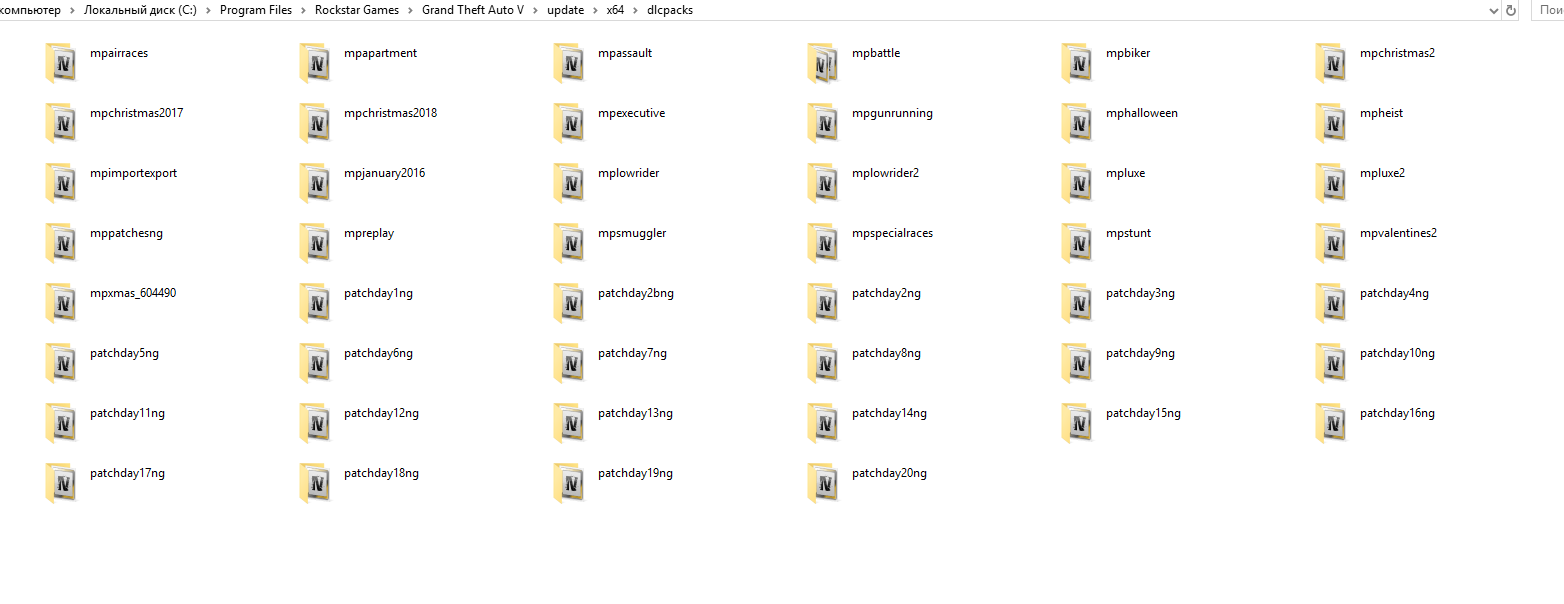
Task: Select the mpsmuggler folder icon
Action: [x=569, y=244]
